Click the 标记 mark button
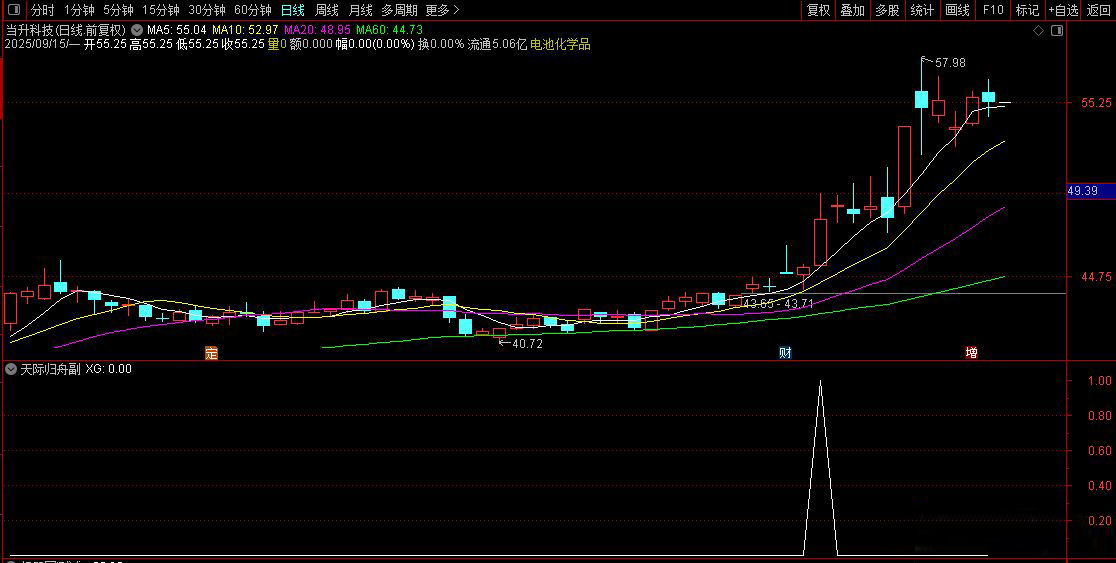Viewport: 1116px width, 563px height. 1027,10
